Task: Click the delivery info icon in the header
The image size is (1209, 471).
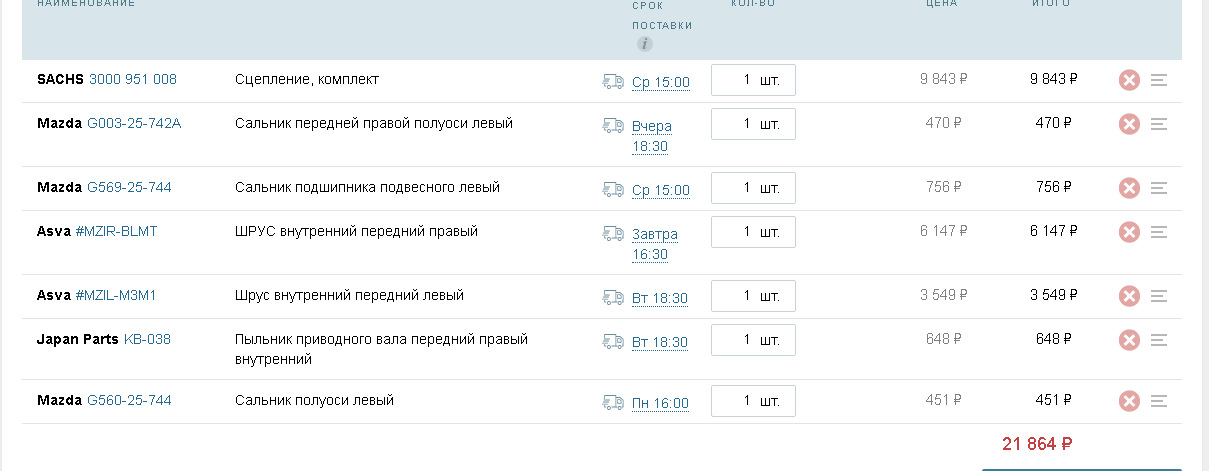Action: pyautogui.click(x=645, y=44)
